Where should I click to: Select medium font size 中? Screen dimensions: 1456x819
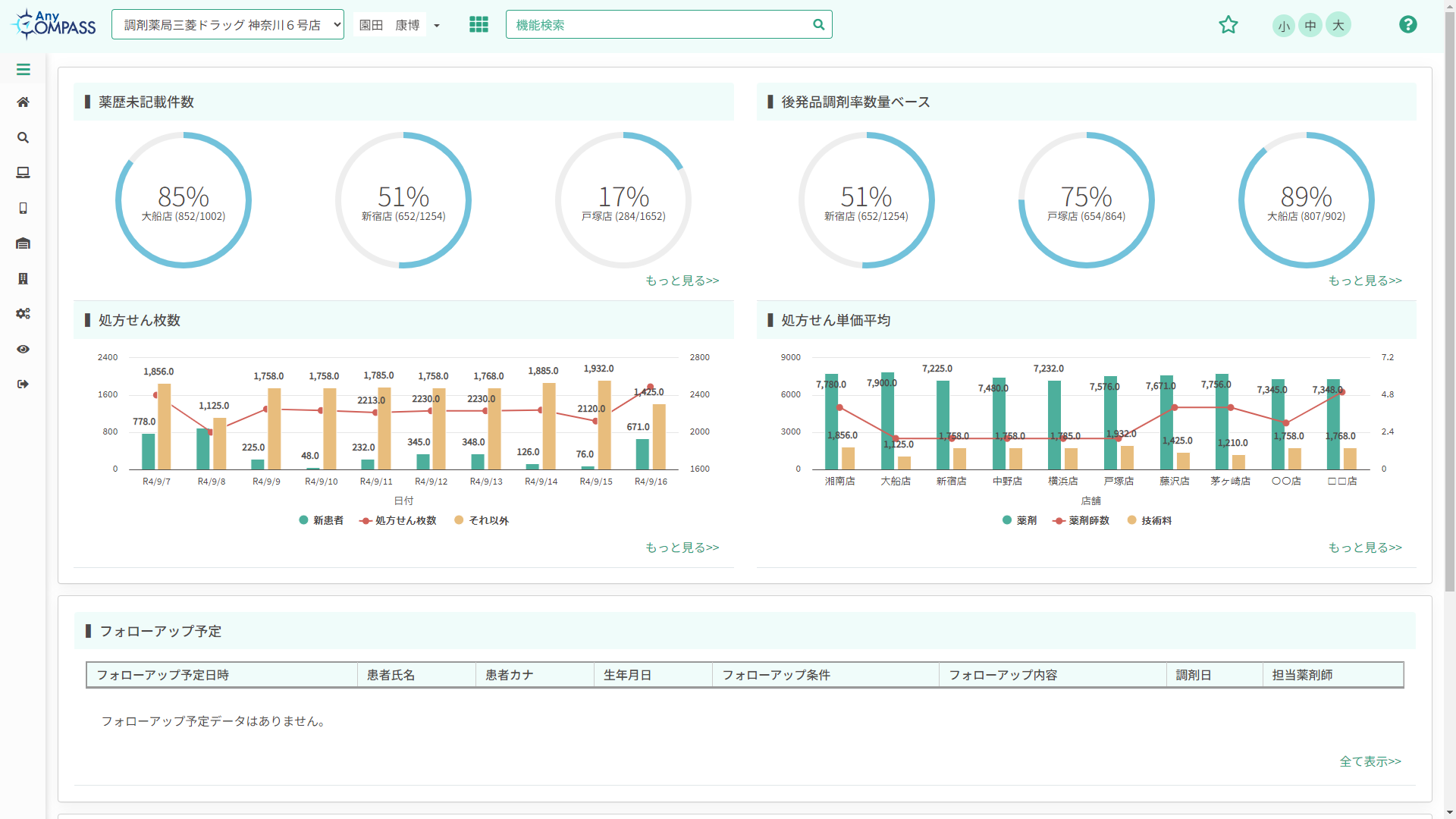(1310, 26)
